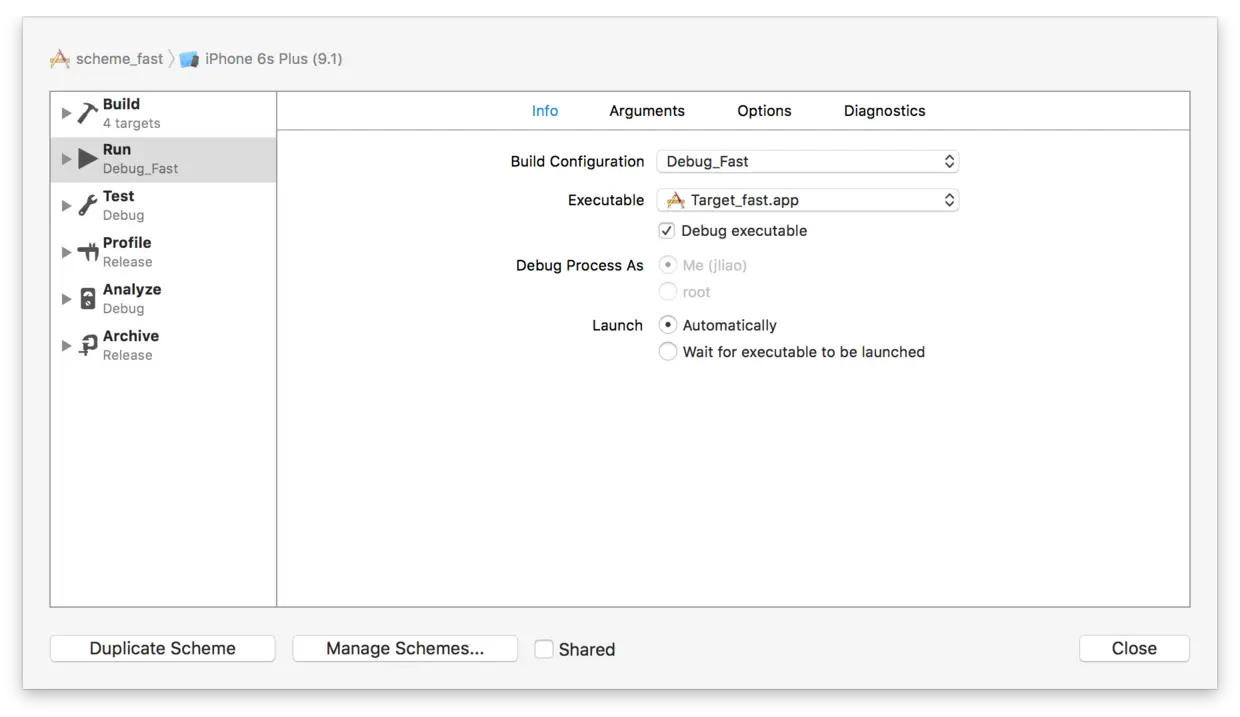The image size is (1240, 717).
Task: Click the Analyze icon in sidebar
Action: [88, 299]
